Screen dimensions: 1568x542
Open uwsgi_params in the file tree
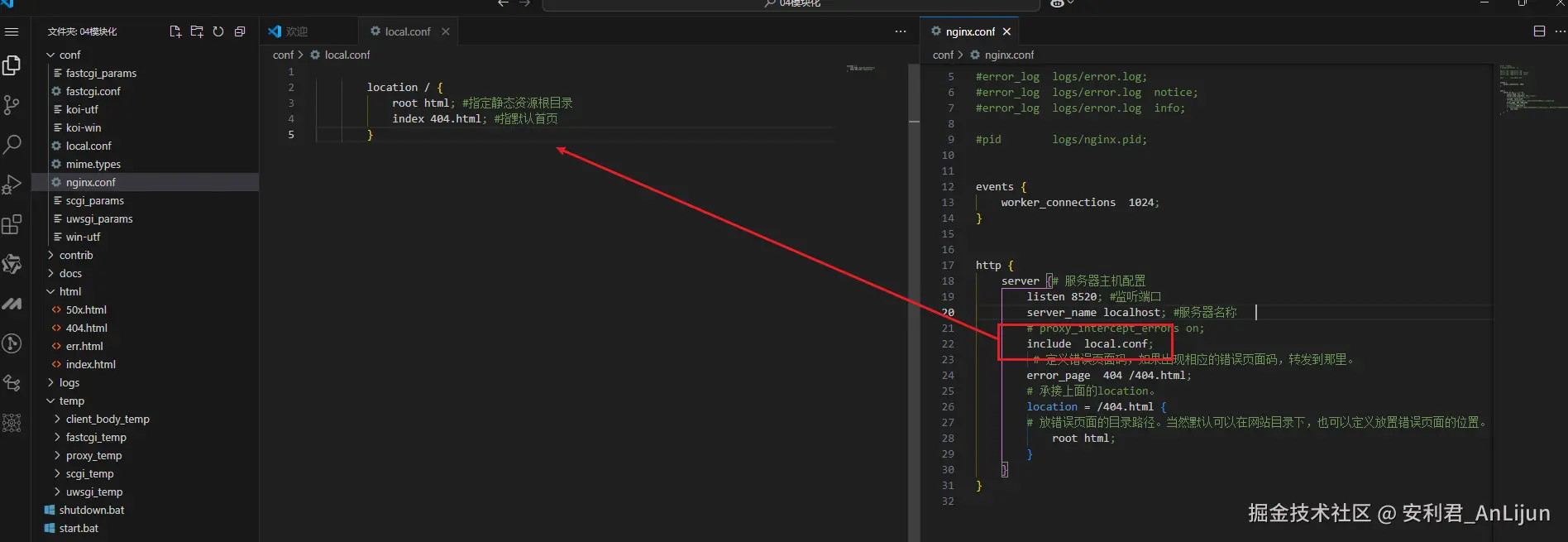coord(99,218)
